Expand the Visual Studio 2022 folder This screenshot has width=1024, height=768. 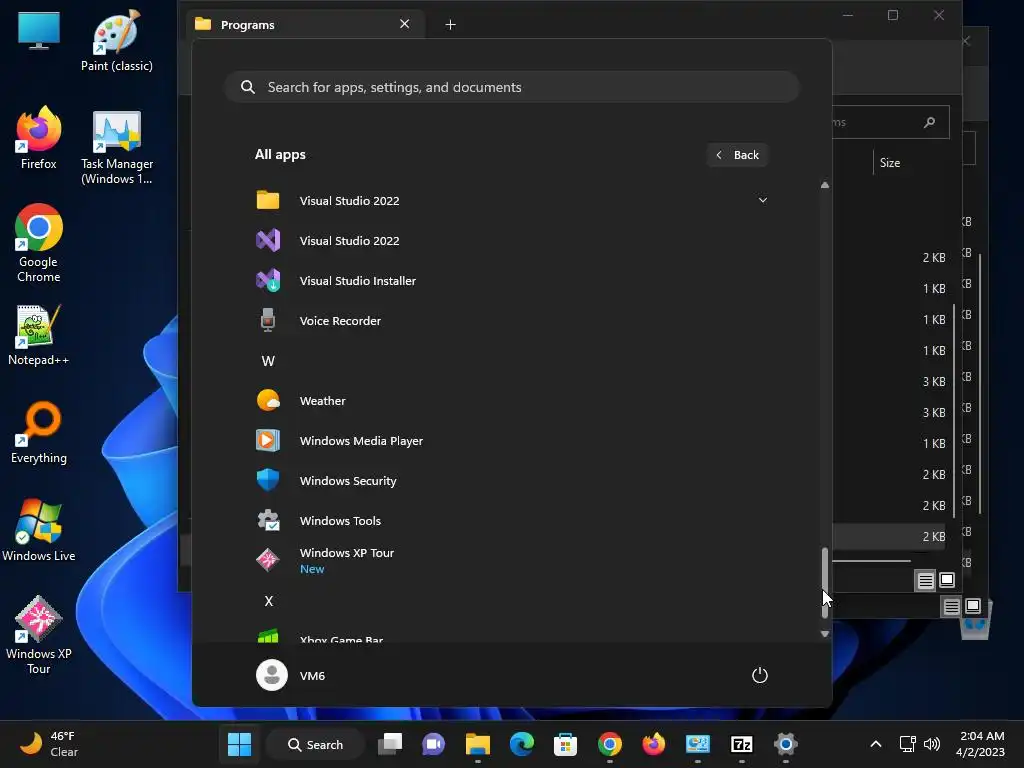[762, 200]
